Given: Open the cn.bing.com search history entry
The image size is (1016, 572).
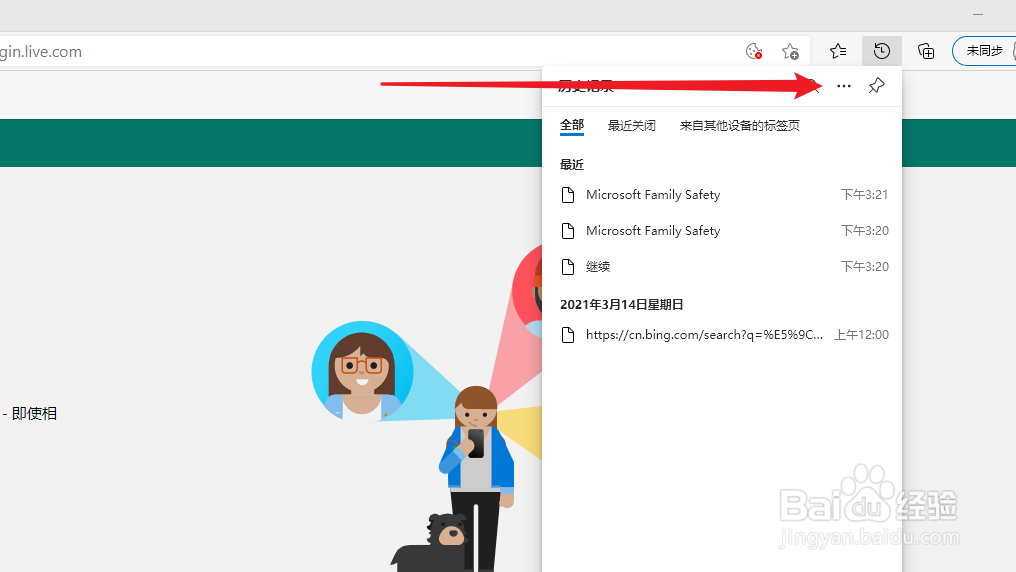Looking at the screenshot, I should [724, 335].
